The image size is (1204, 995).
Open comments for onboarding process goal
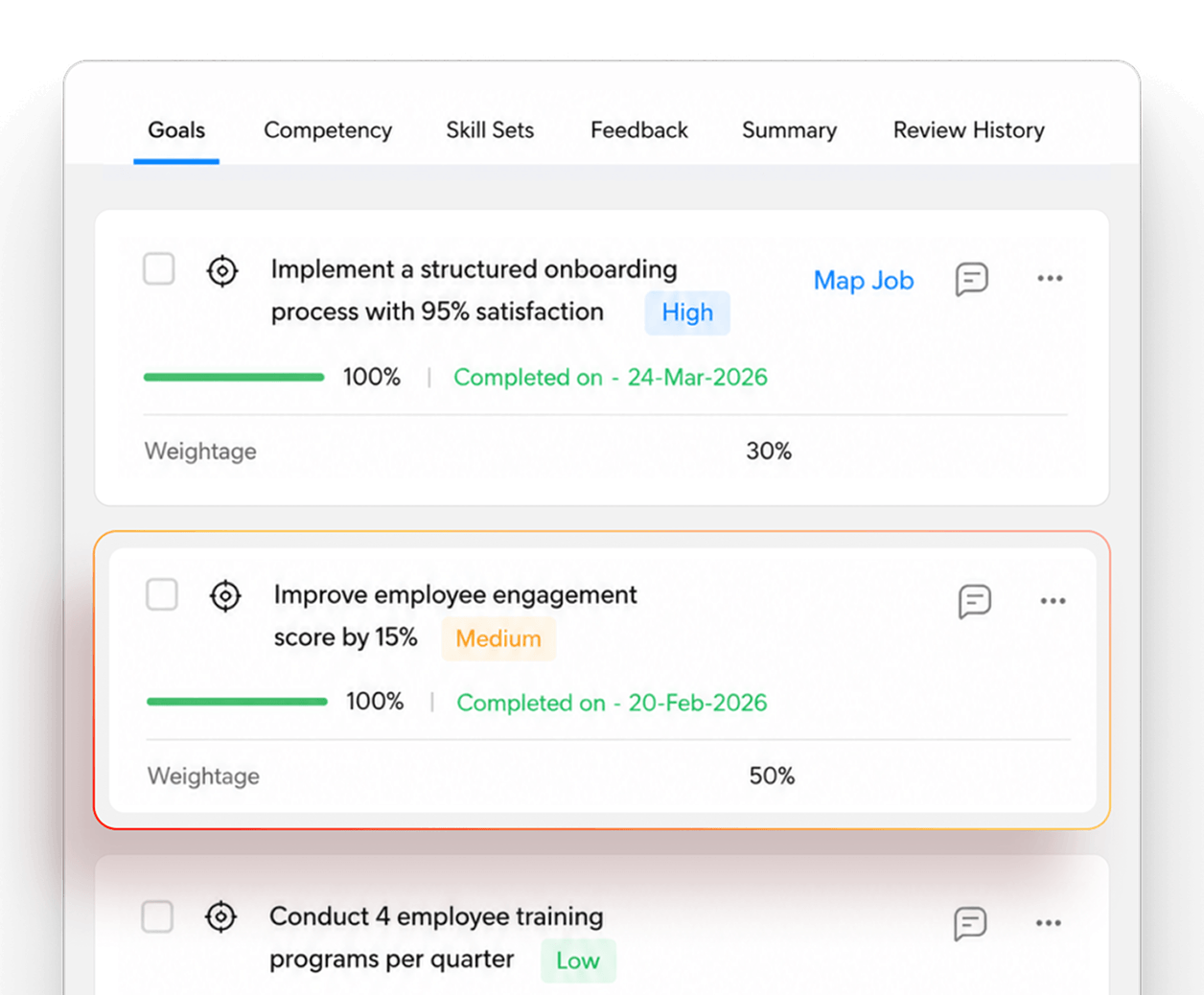(972, 279)
